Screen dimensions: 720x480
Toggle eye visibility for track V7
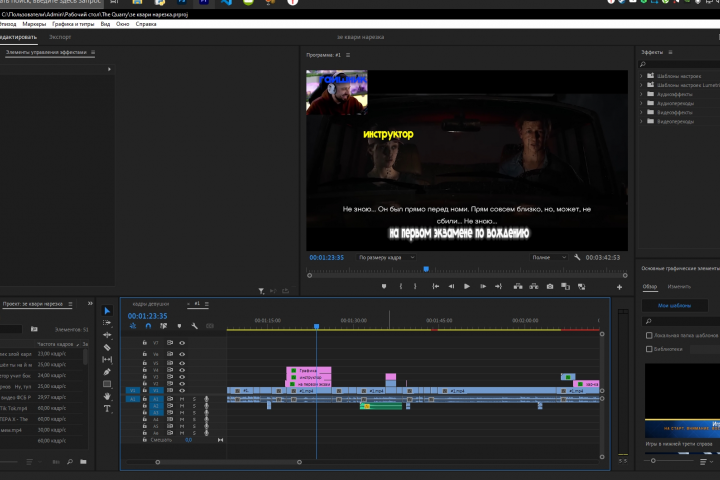click(182, 343)
